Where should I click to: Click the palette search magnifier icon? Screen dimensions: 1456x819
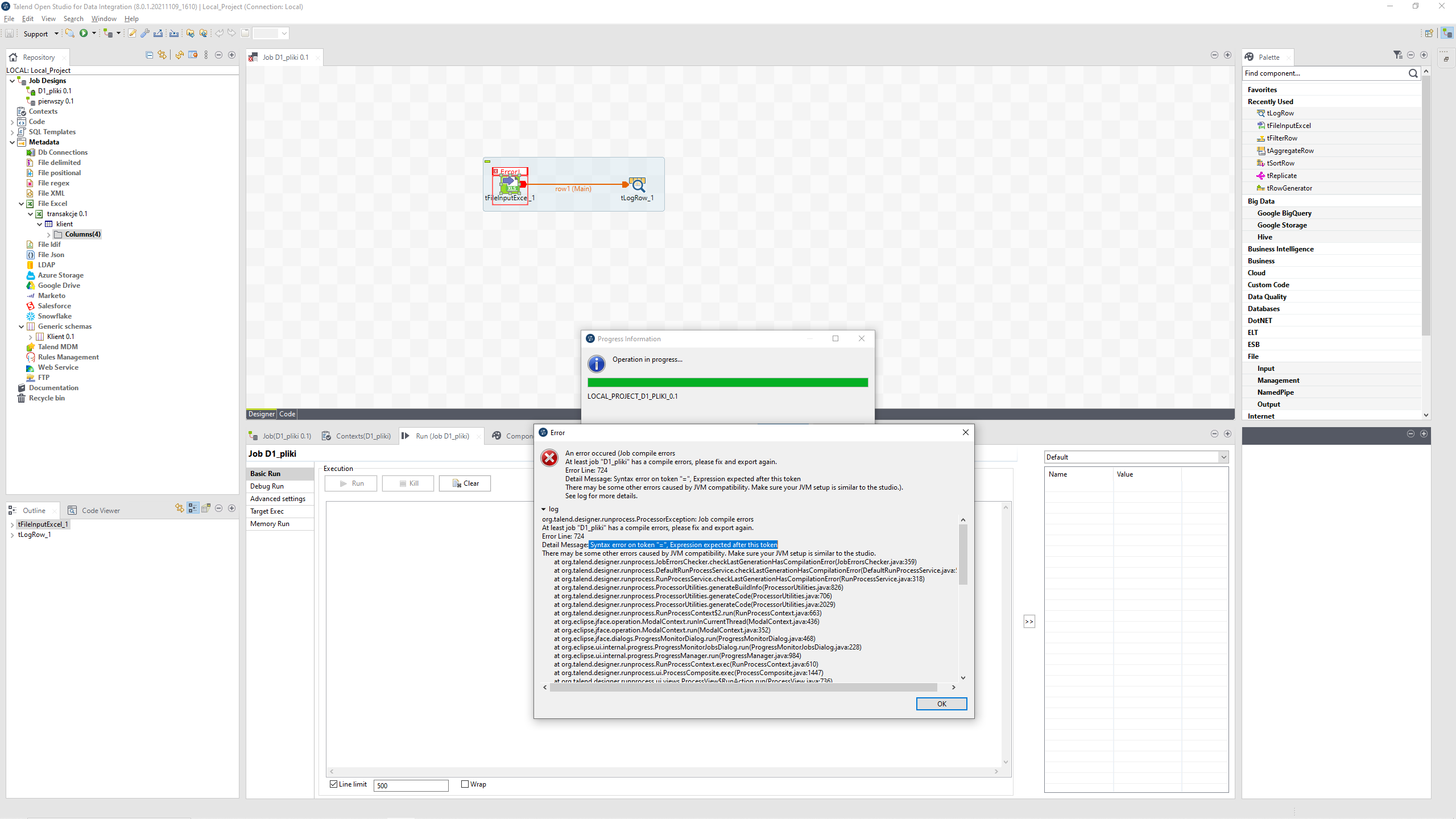click(x=1413, y=73)
